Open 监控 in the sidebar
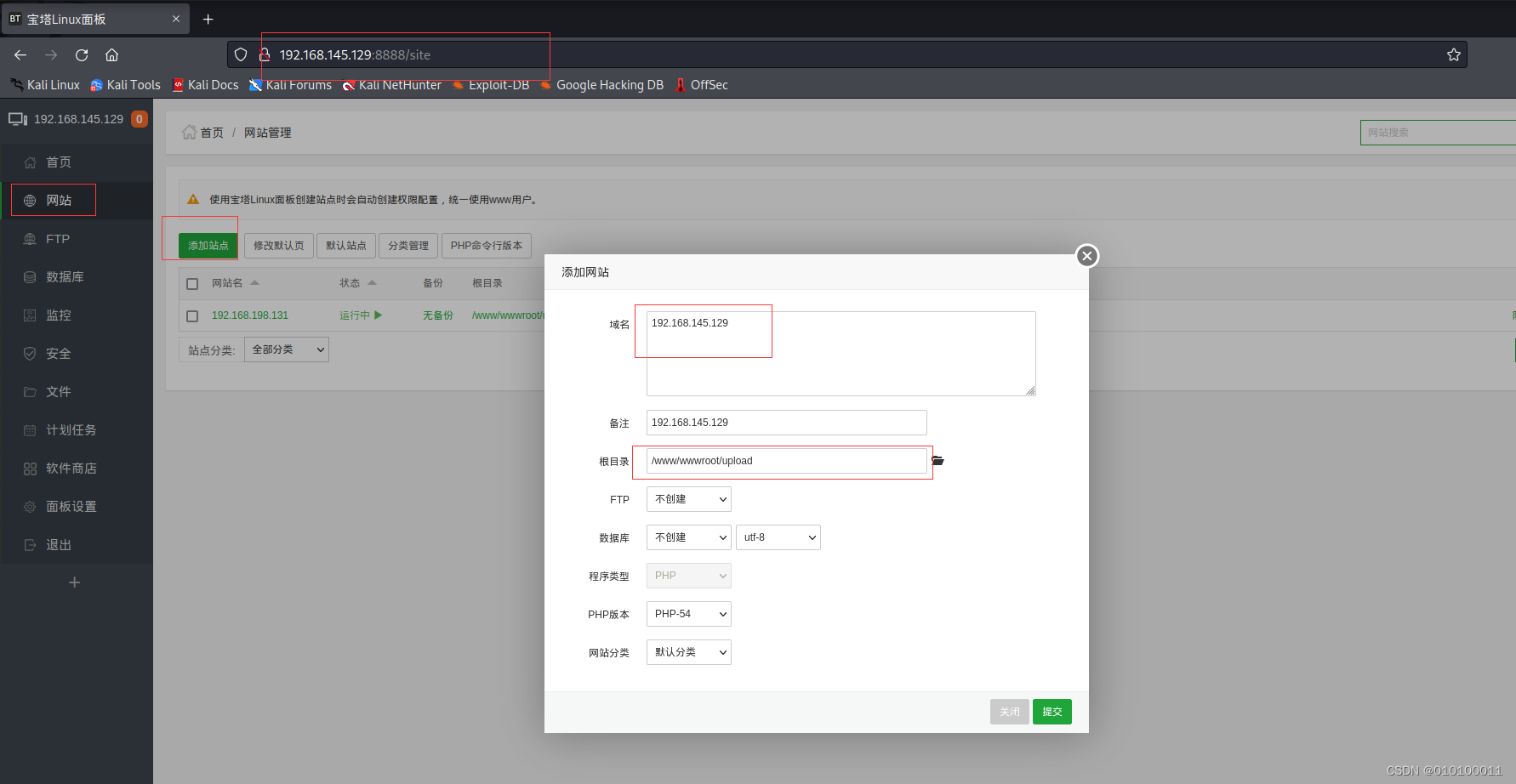 click(x=77, y=315)
